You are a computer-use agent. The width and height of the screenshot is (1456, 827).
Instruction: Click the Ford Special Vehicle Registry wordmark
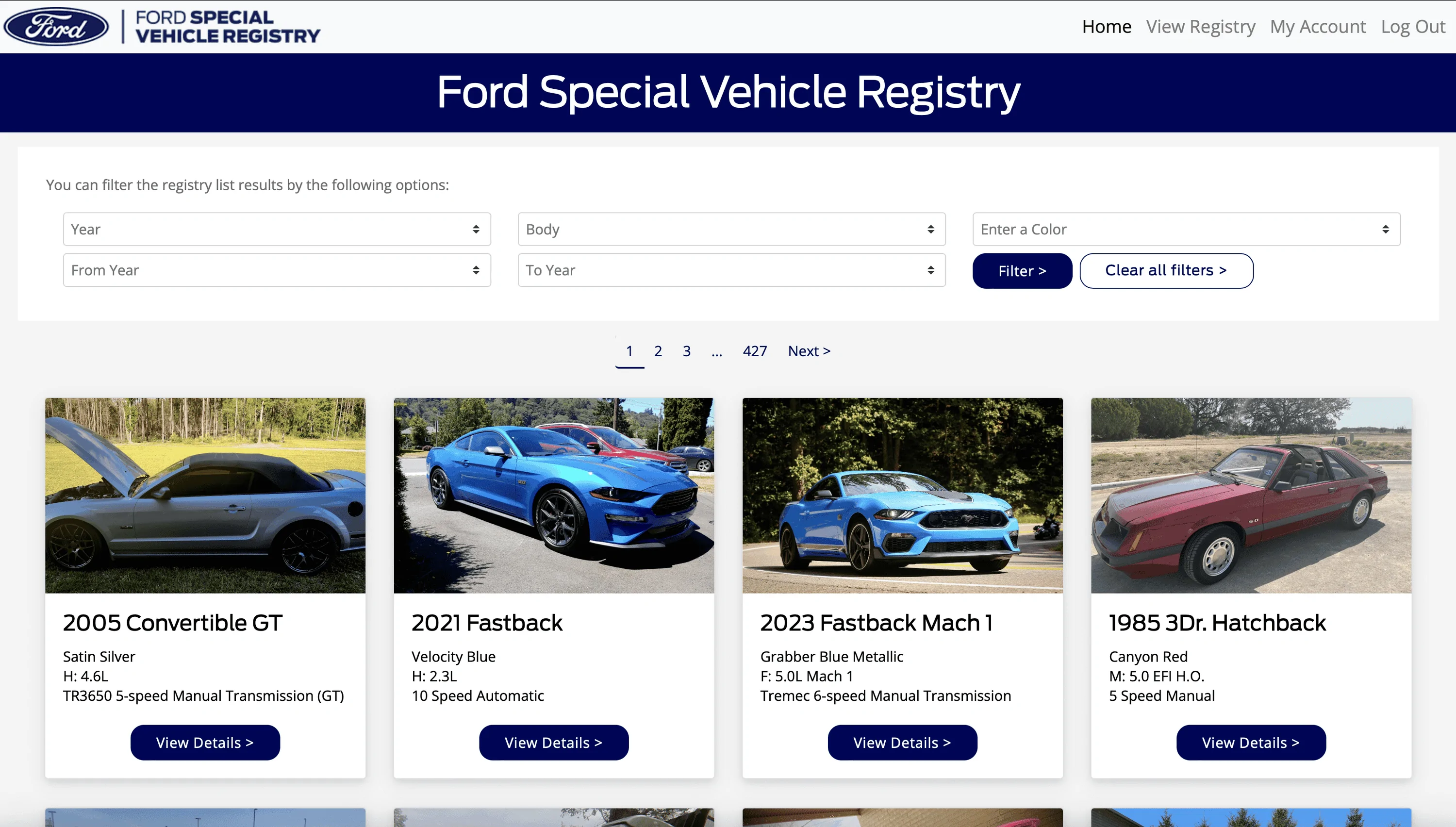tap(228, 27)
